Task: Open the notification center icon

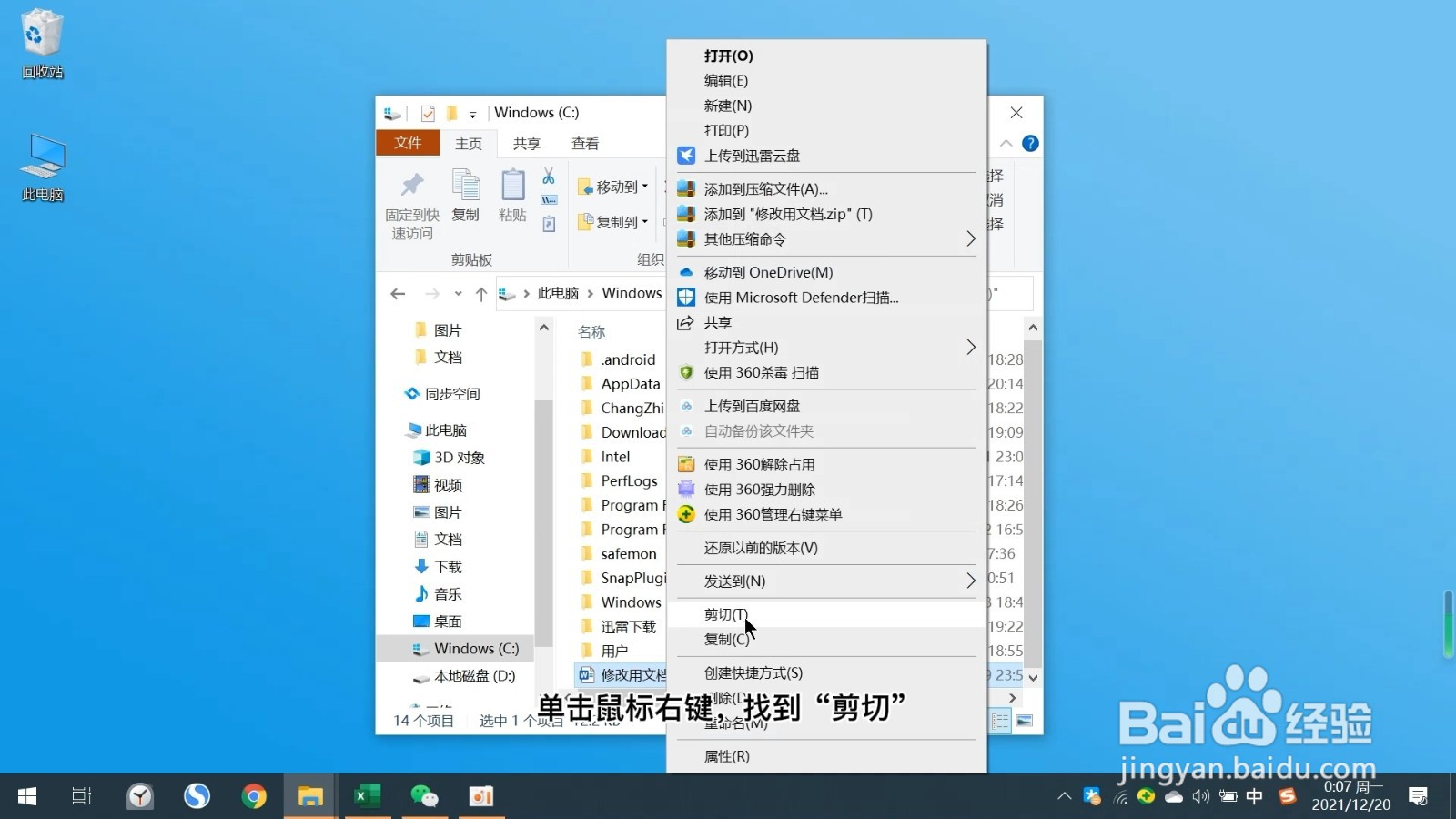Action: tap(1418, 797)
